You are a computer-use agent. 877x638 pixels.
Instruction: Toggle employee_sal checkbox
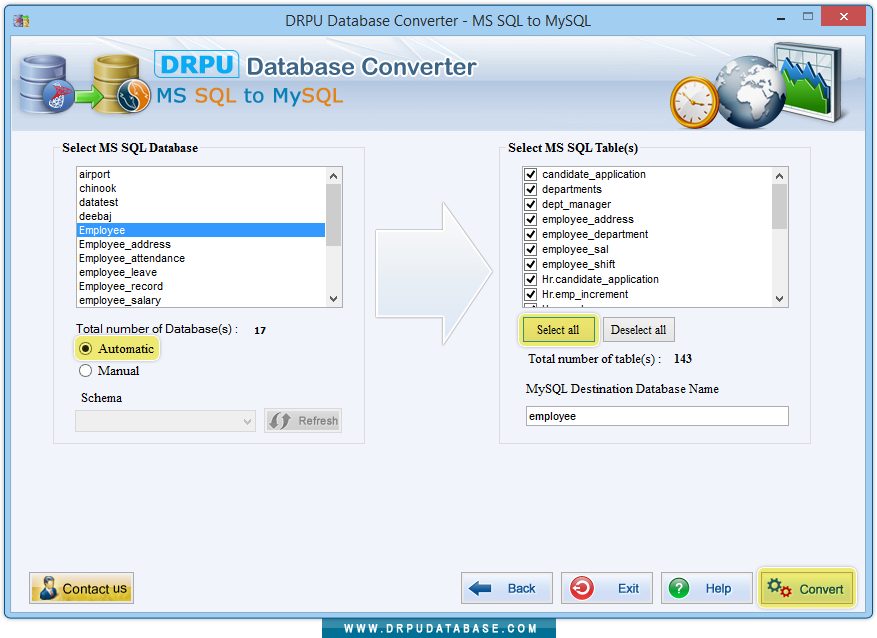(531, 249)
